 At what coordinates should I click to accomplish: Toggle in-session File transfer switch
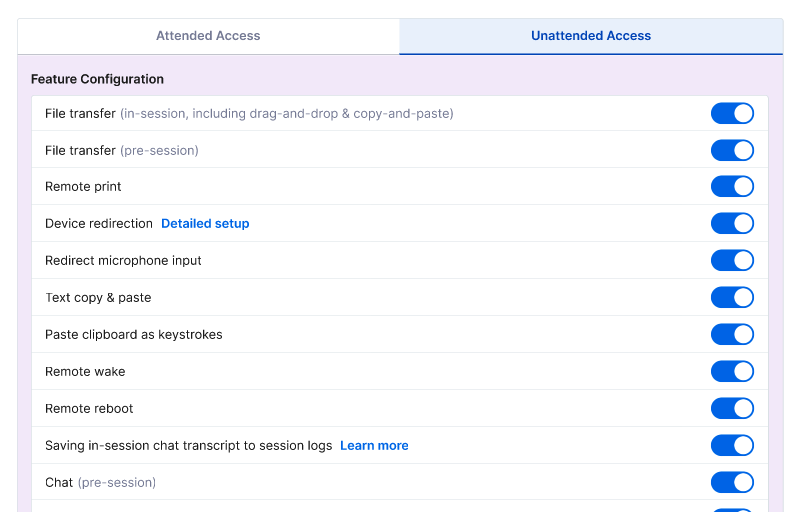tap(732, 114)
